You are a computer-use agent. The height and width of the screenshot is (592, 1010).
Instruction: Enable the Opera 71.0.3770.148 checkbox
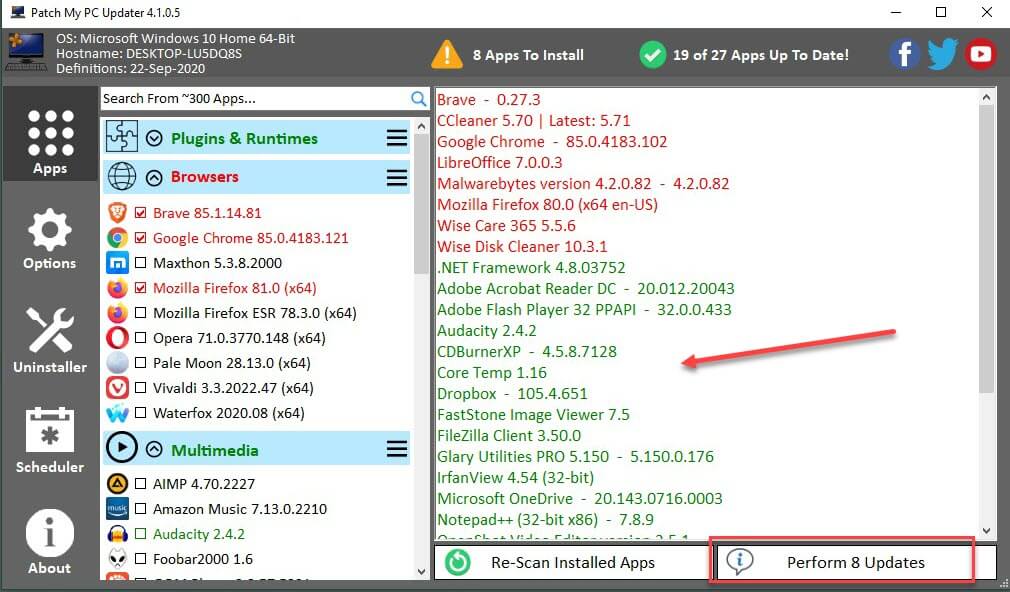click(x=140, y=338)
